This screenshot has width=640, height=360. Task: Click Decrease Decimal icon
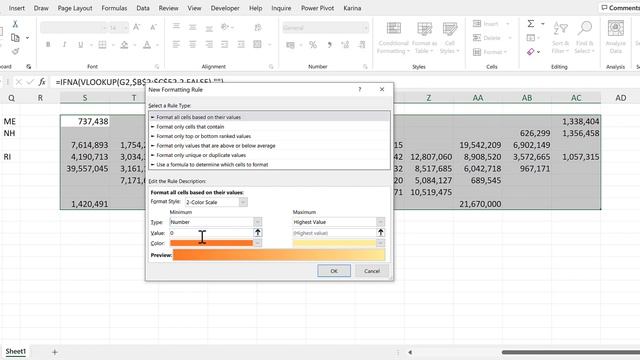point(362,44)
